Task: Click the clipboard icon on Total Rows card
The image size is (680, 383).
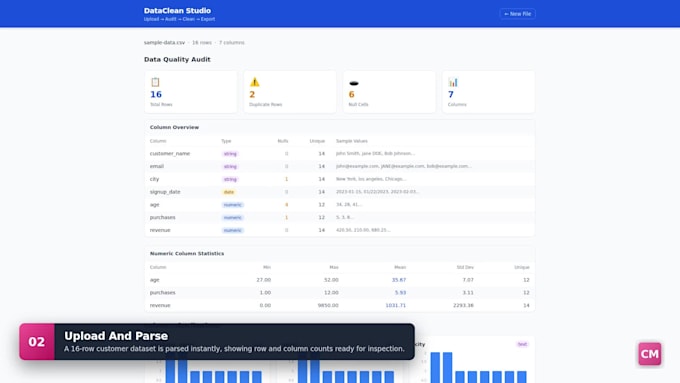Action: pyautogui.click(x=155, y=82)
